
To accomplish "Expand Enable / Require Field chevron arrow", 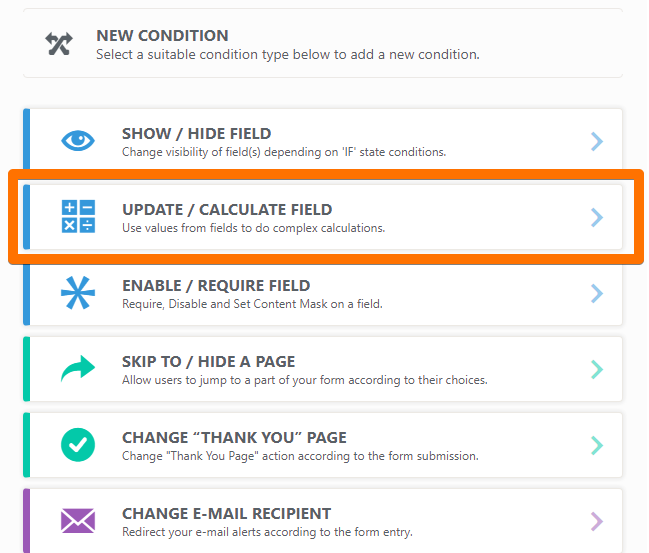I will coord(597,293).
